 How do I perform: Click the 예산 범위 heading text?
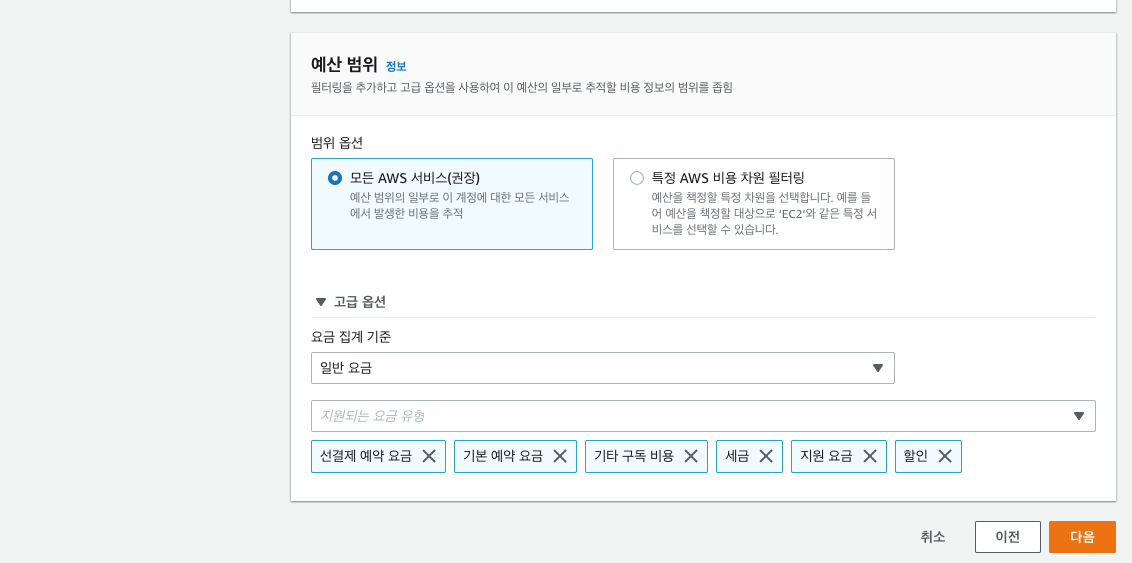(x=344, y=65)
